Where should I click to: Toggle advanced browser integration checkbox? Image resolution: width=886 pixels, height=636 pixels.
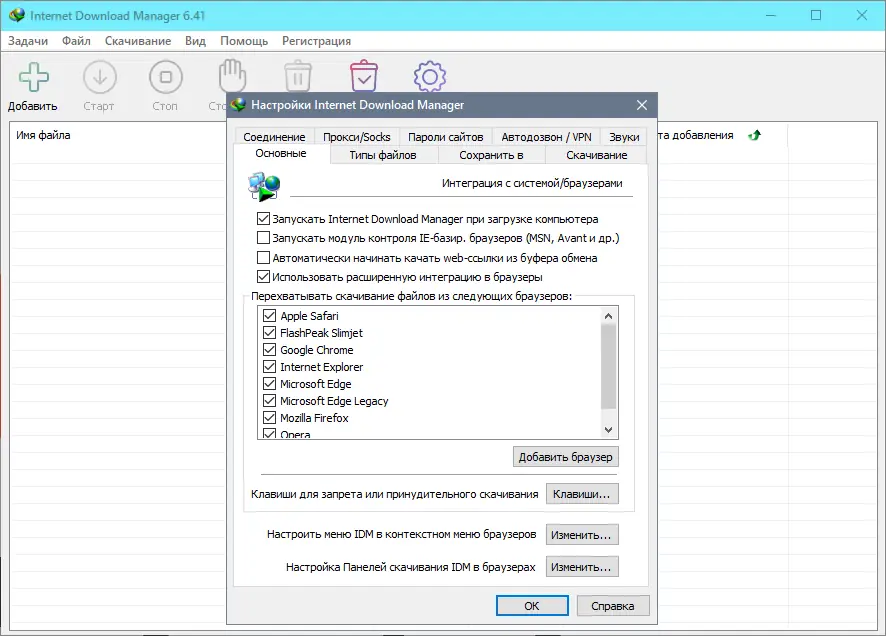263,277
